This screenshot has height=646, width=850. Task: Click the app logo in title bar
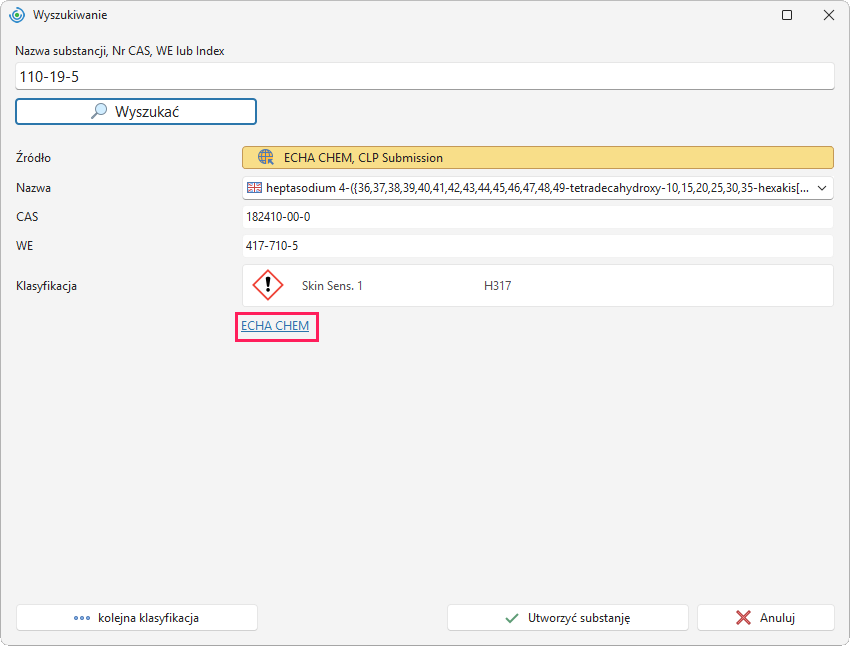coord(17,15)
